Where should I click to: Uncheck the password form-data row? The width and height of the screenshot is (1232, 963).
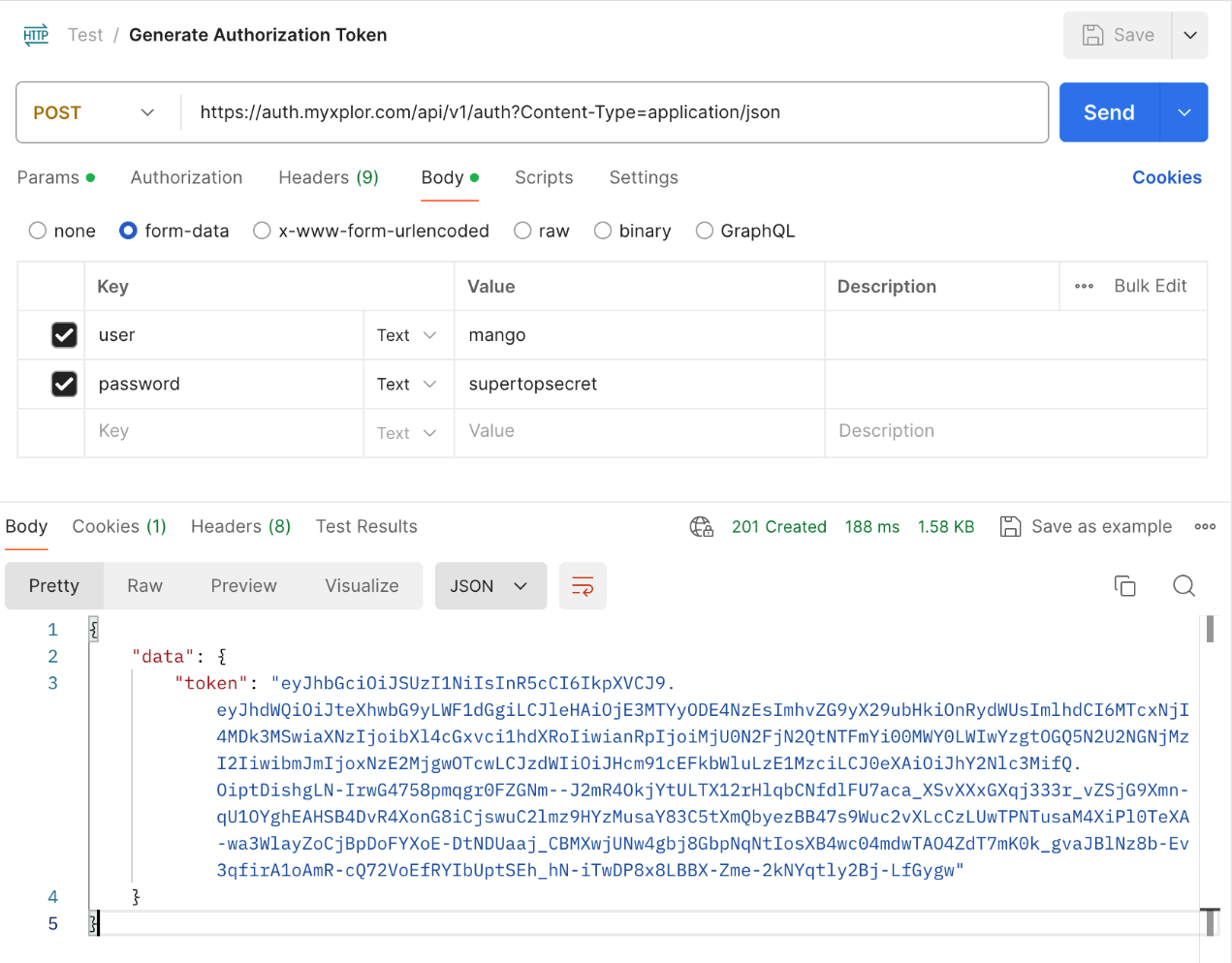coord(64,384)
